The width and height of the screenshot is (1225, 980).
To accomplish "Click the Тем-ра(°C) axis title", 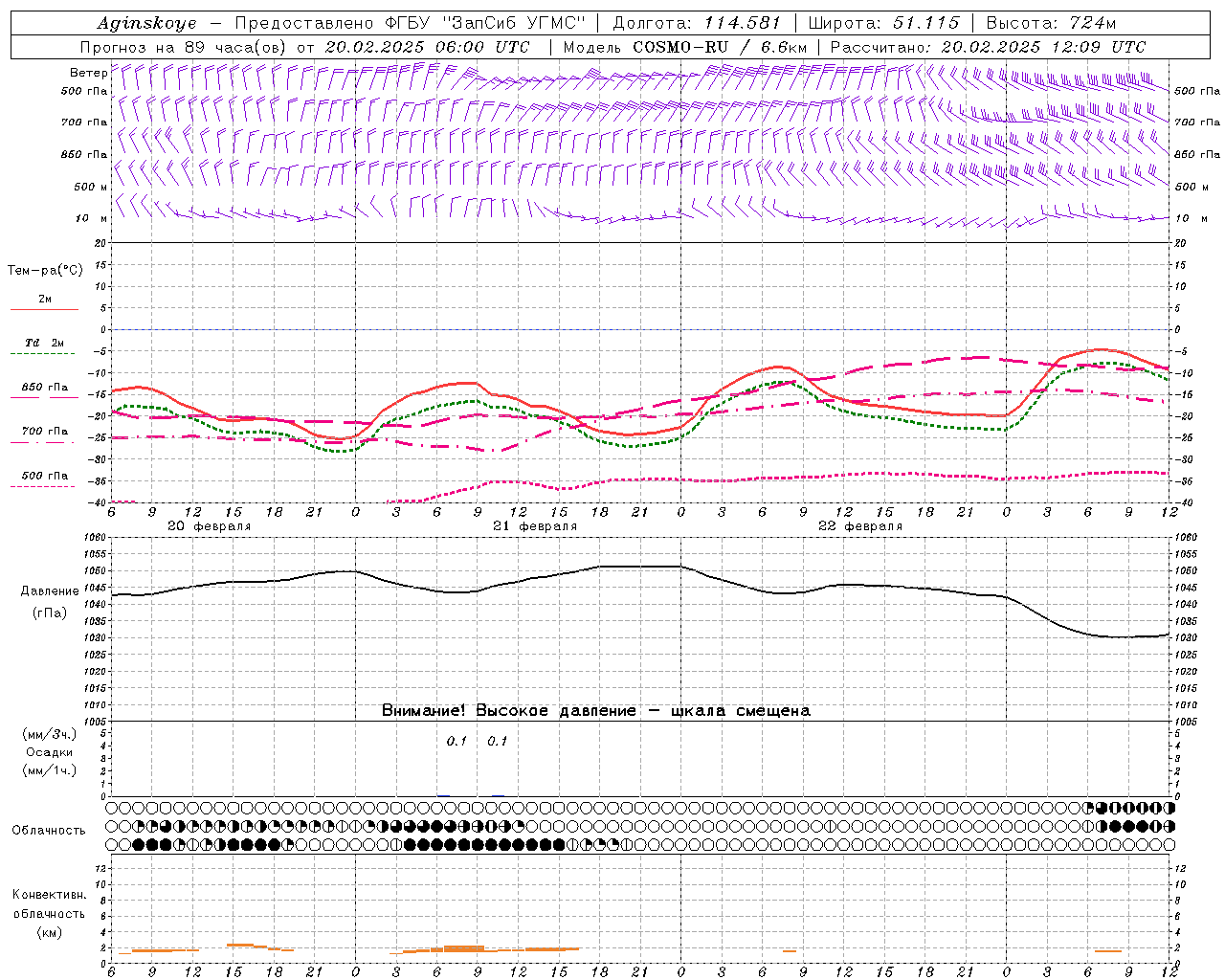I will point(45,271).
